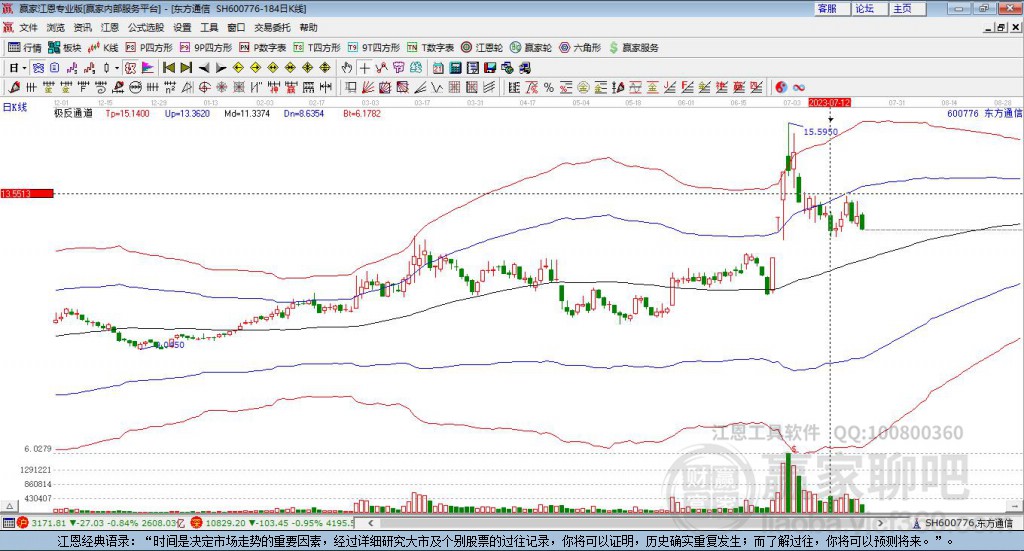Click the horizontal scrollbar left arrow
This screenshot has height=551, width=1024.
pyautogui.click(x=370, y=523)
